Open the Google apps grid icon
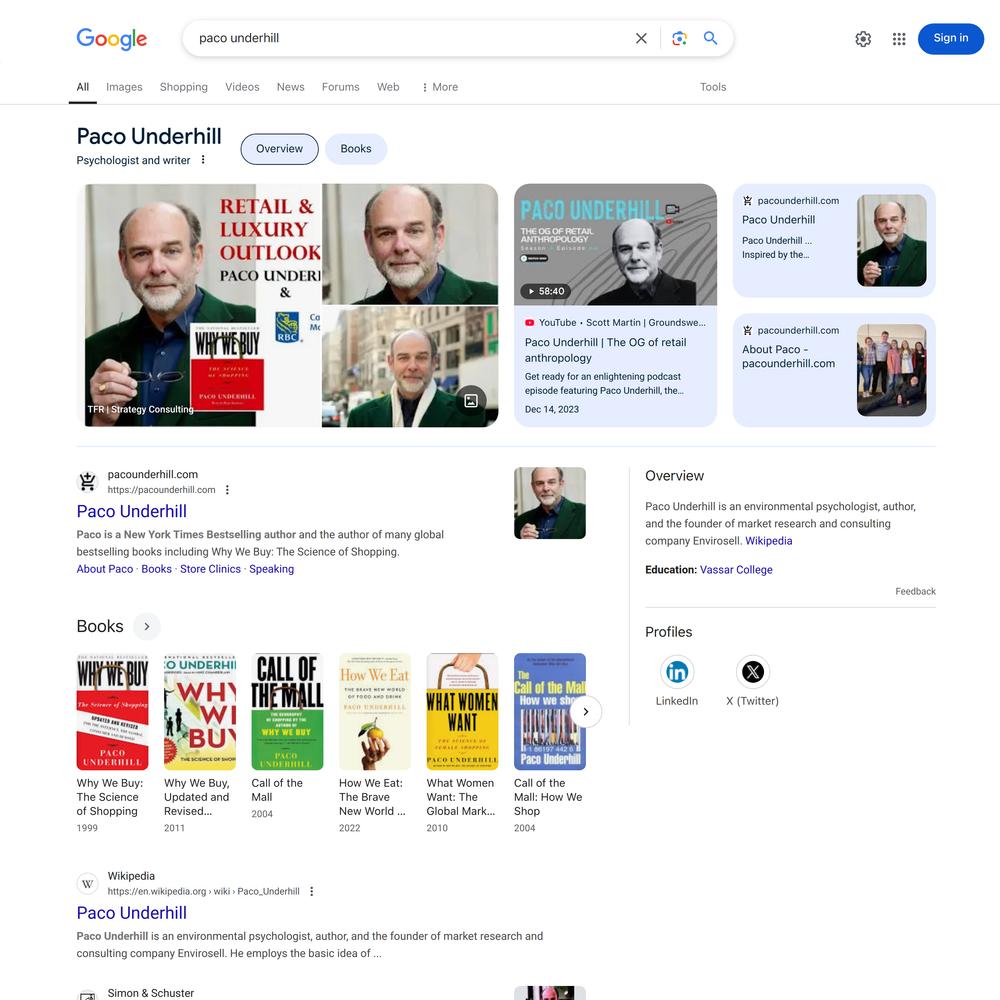Viewport: 1000px width, 1000px height. coord(899,39)
